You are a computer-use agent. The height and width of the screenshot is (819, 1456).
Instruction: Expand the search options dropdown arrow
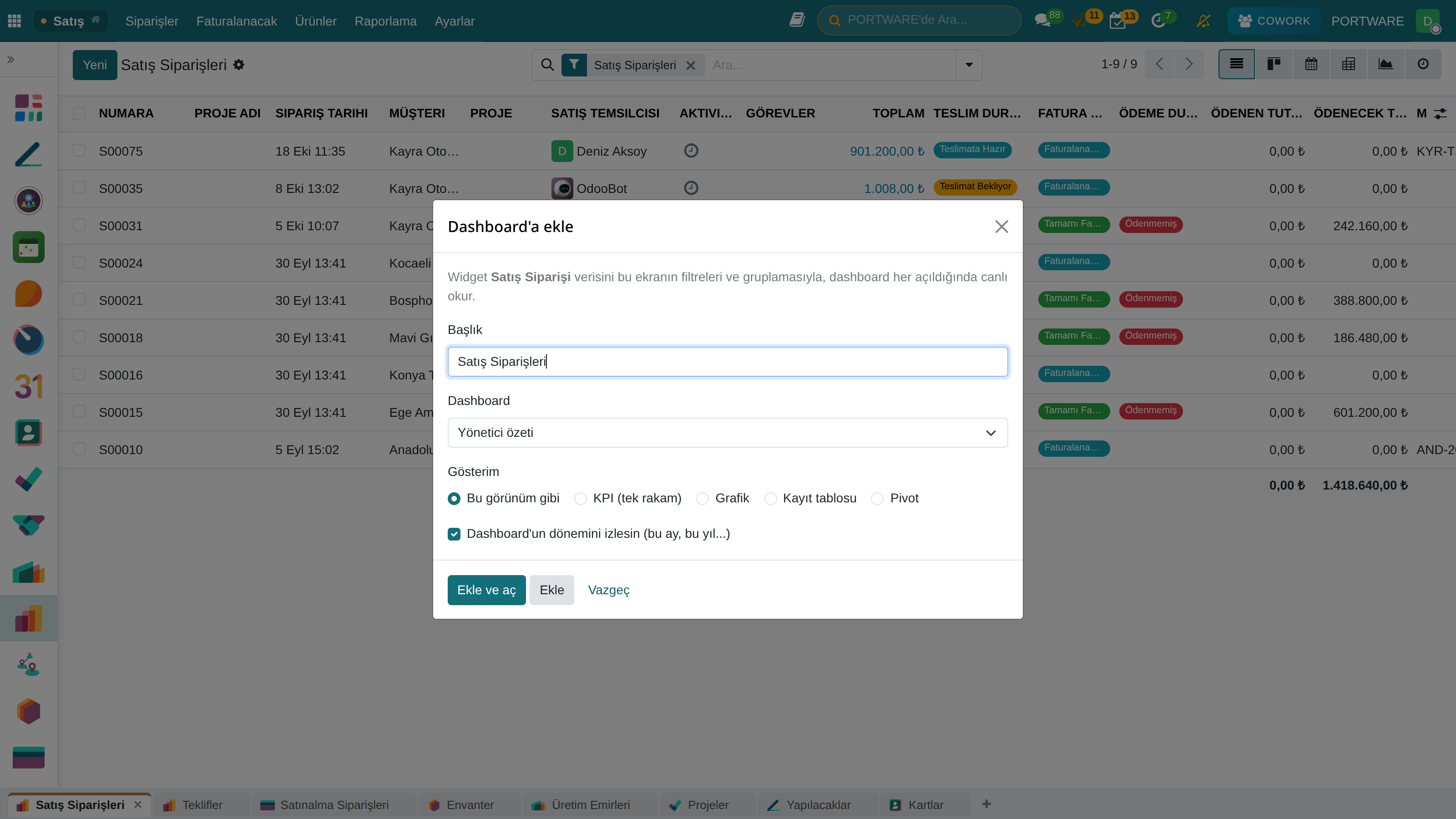click(969, 65)
